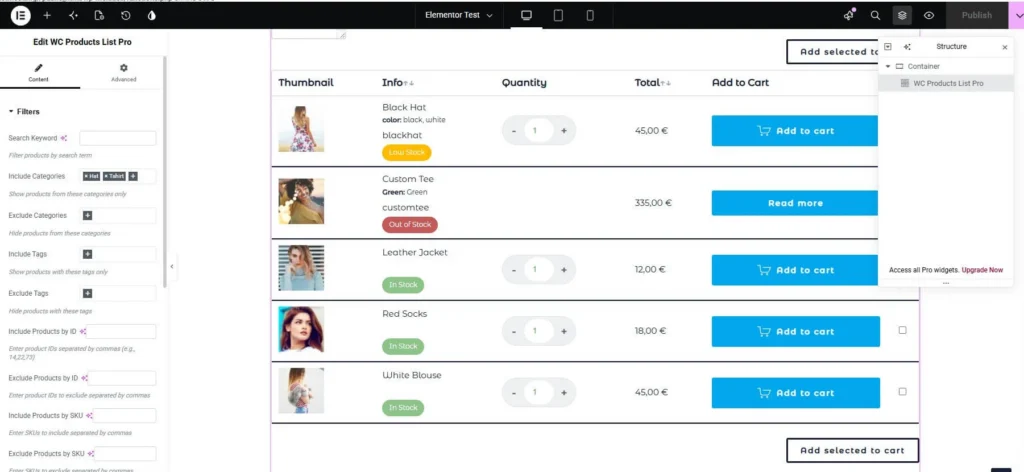Sort the Total column via its arrows
Image resolution: width=1024 pixels, height=472 pixels.
tap(665, 83)
